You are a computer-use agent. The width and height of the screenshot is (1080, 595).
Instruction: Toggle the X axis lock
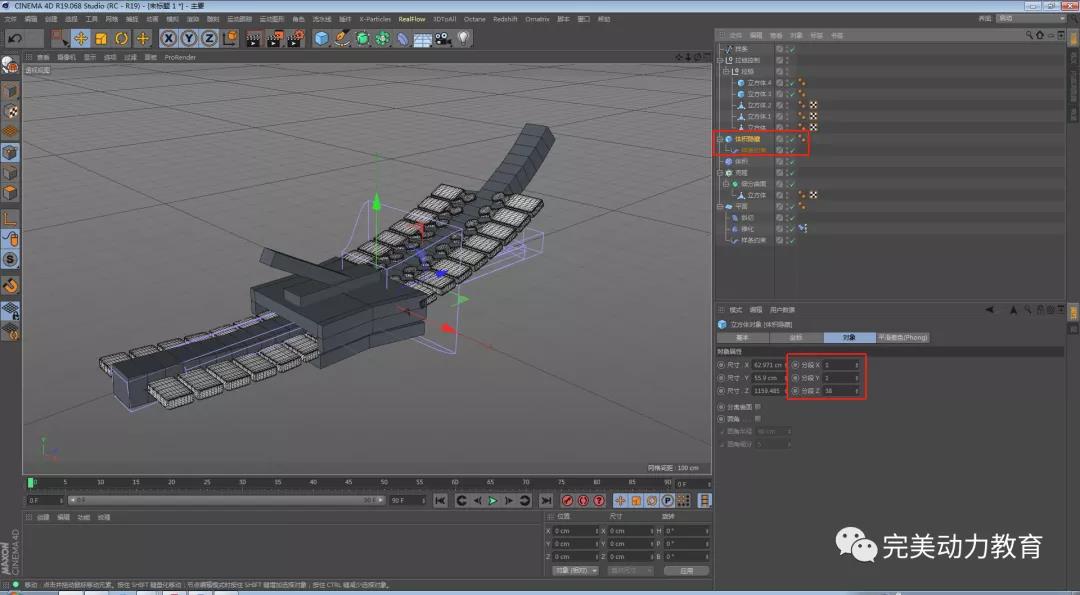pyautogui.click(x=169, y=39)
